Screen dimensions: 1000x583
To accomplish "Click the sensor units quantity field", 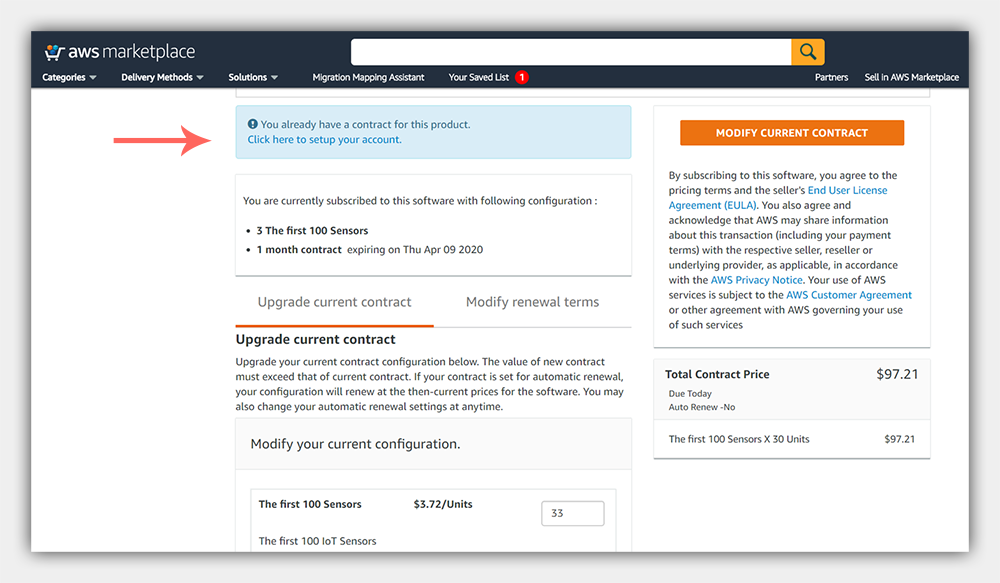I will pyautogui.click(x=573, y=513).
